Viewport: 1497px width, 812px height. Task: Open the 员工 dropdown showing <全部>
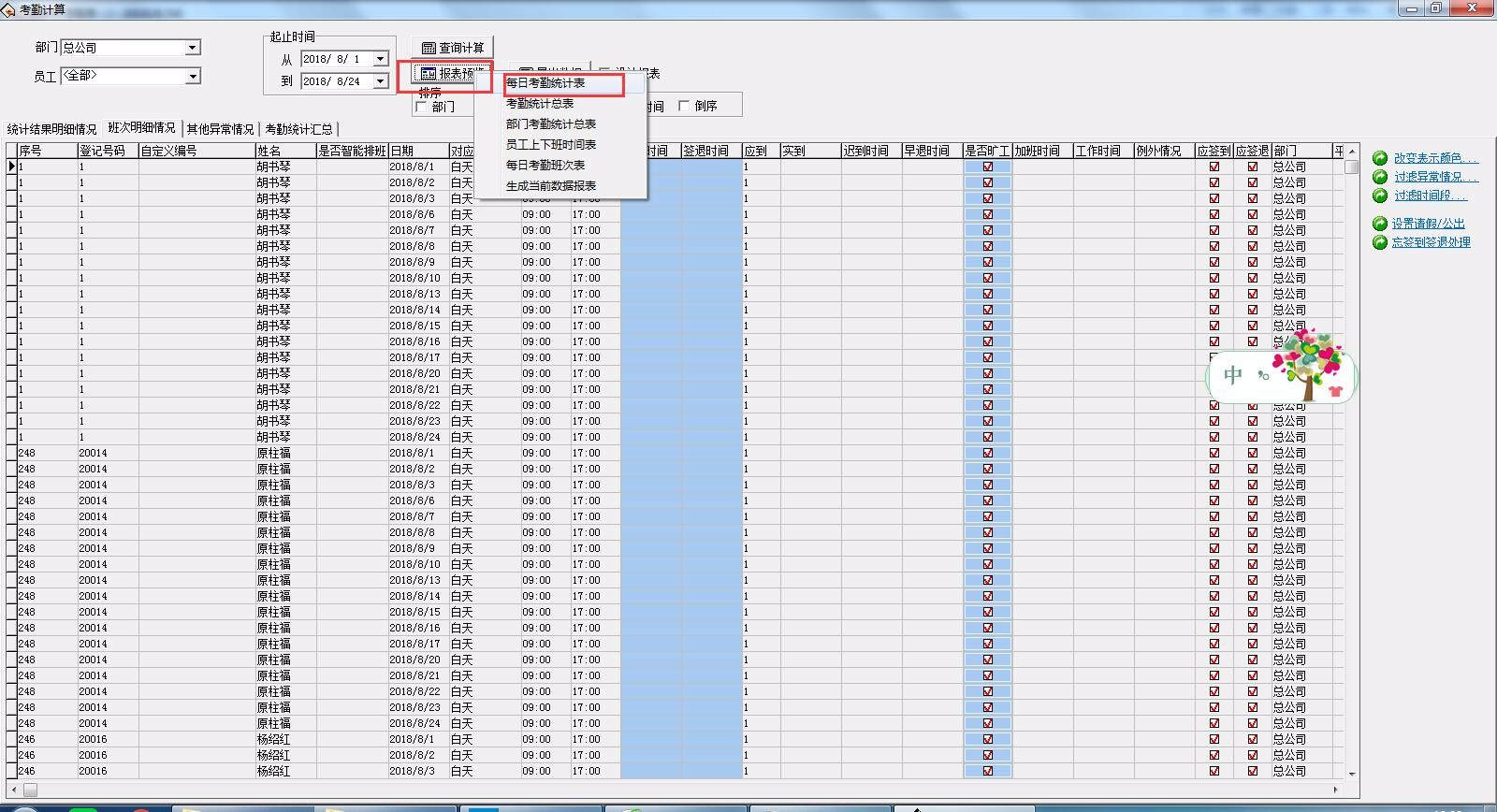[x=193, y=77]
